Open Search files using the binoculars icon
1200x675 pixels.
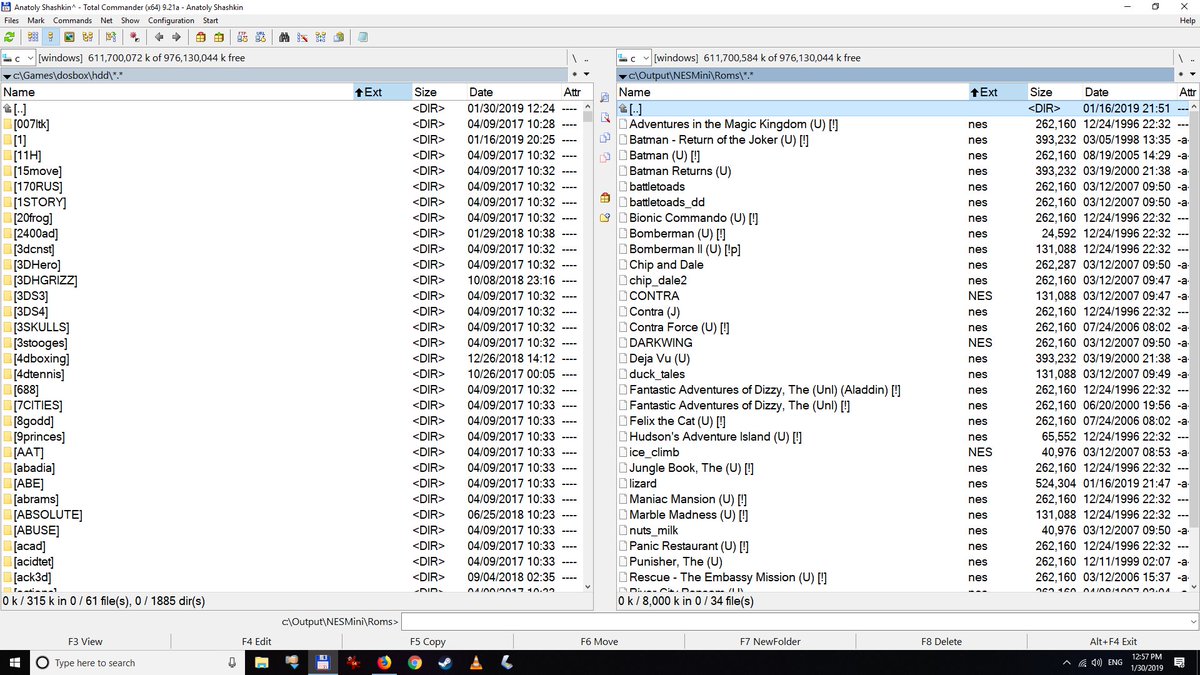pyautogui.click(x=284, y=37)
